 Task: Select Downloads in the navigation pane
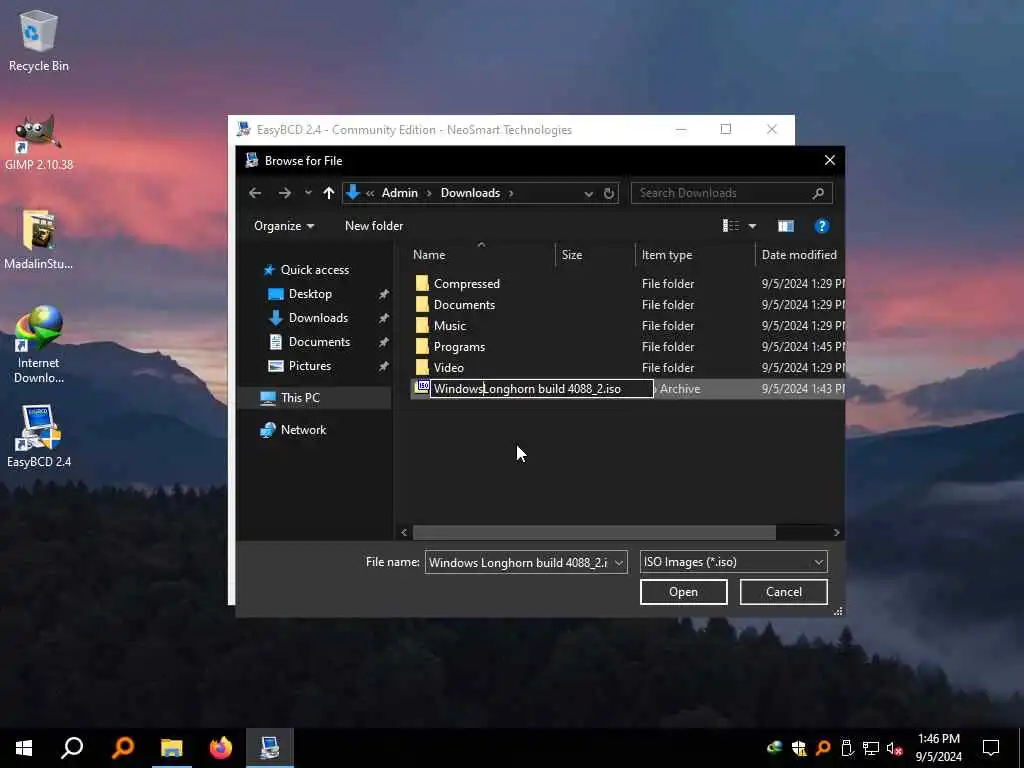pos(318,318)
